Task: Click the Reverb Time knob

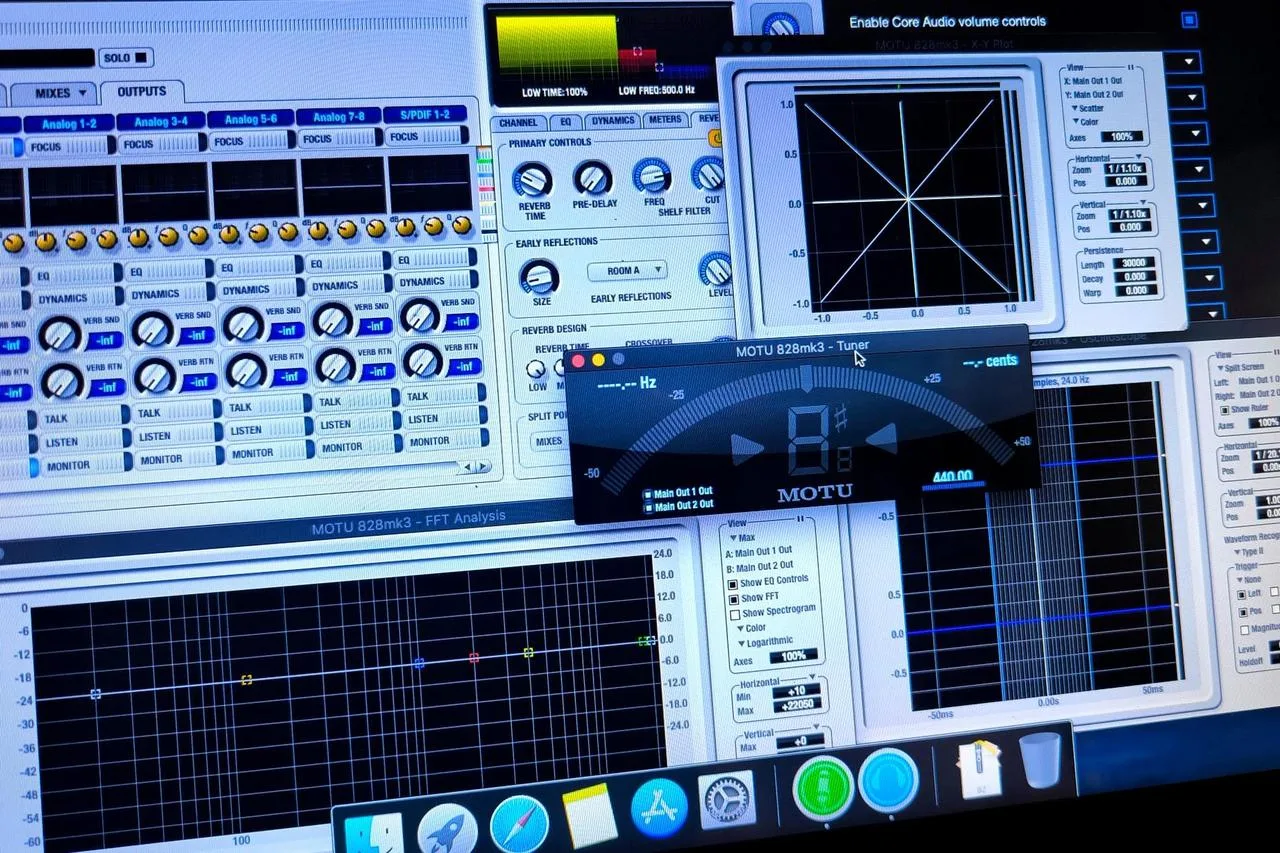Action: coord(532,181)
